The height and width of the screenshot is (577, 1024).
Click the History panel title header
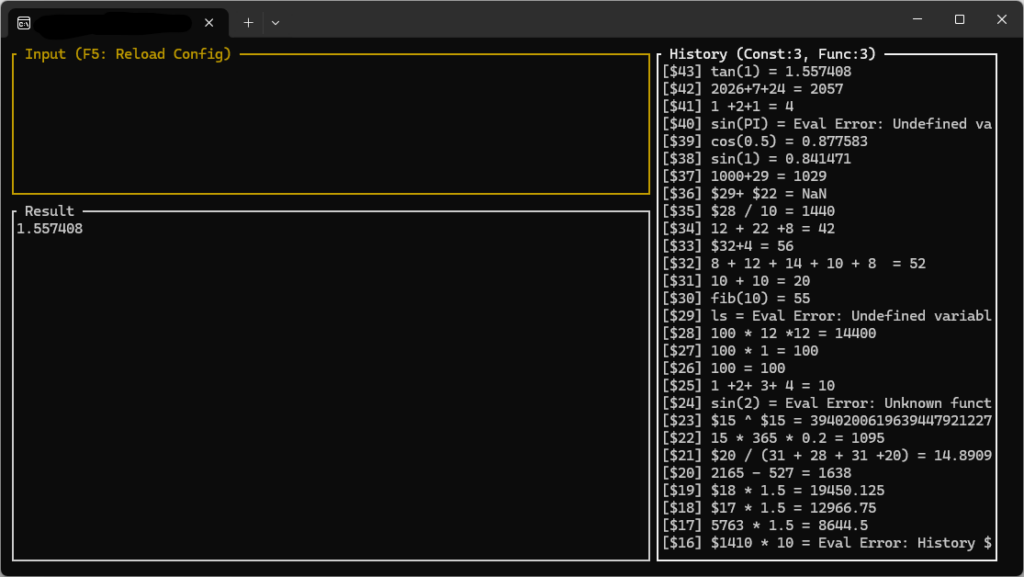(x=772, y=54)
